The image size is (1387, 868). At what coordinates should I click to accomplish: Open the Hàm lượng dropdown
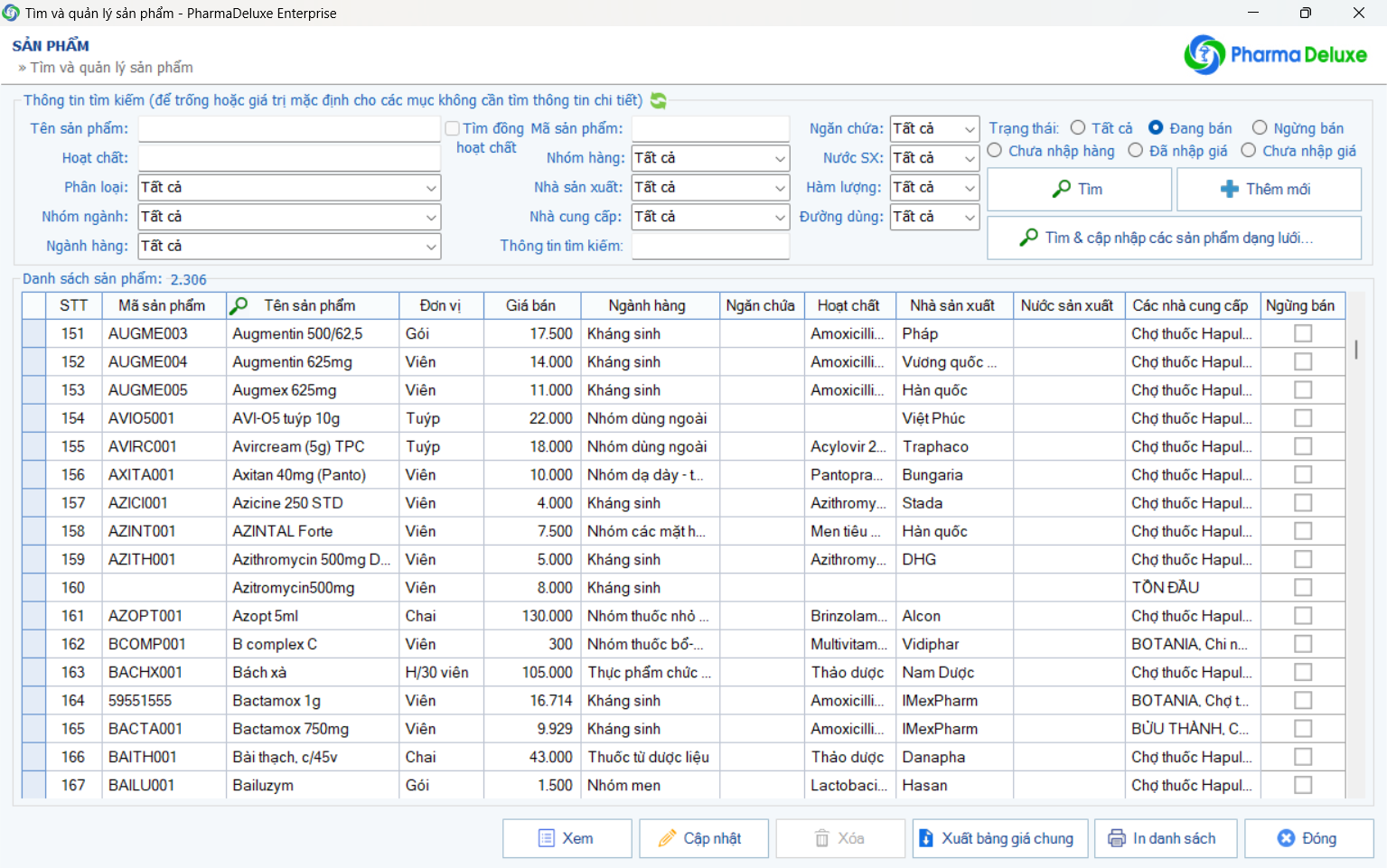pyautogui.click(x=934, y=188)
